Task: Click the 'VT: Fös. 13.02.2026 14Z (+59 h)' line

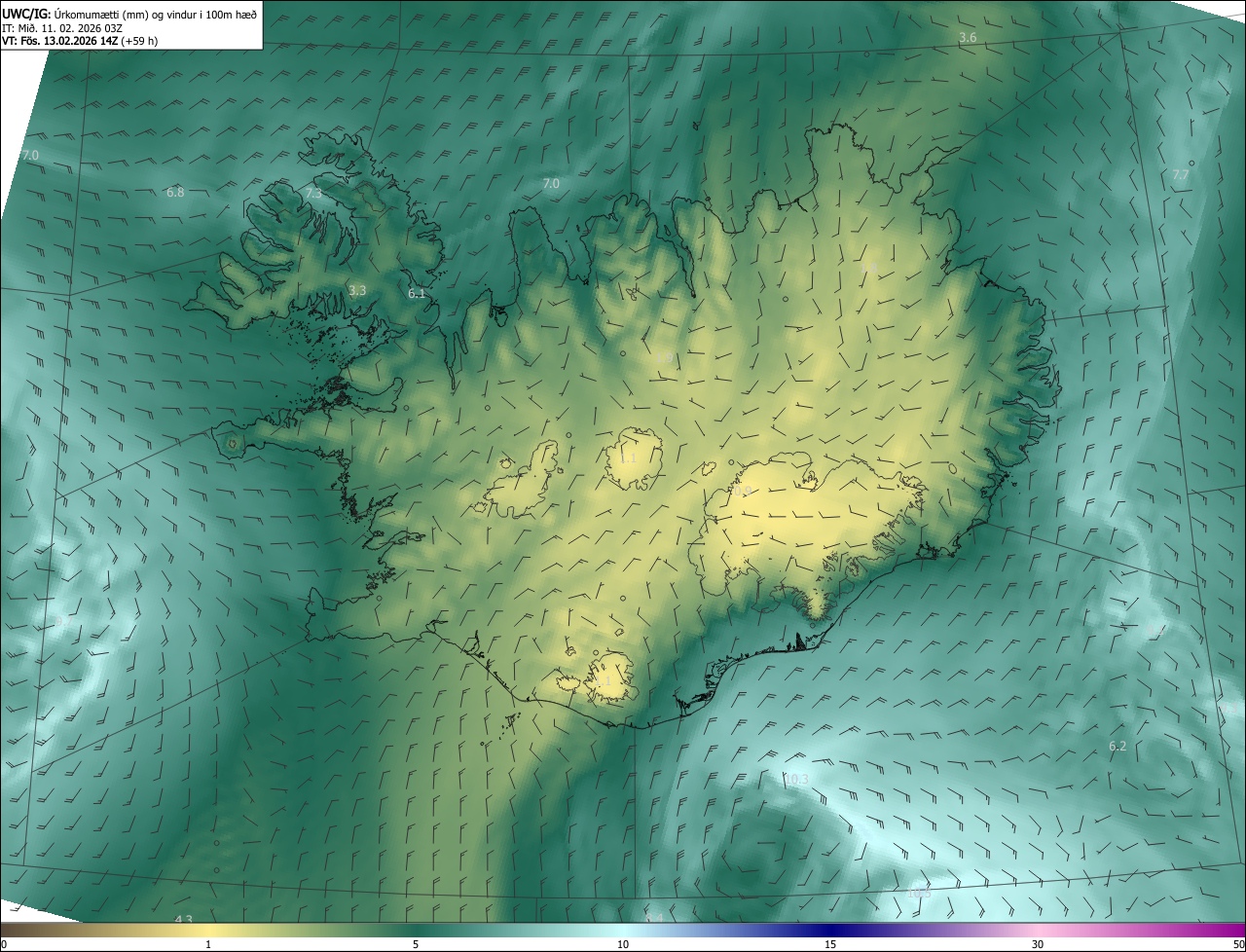Action: click(80, 41)
